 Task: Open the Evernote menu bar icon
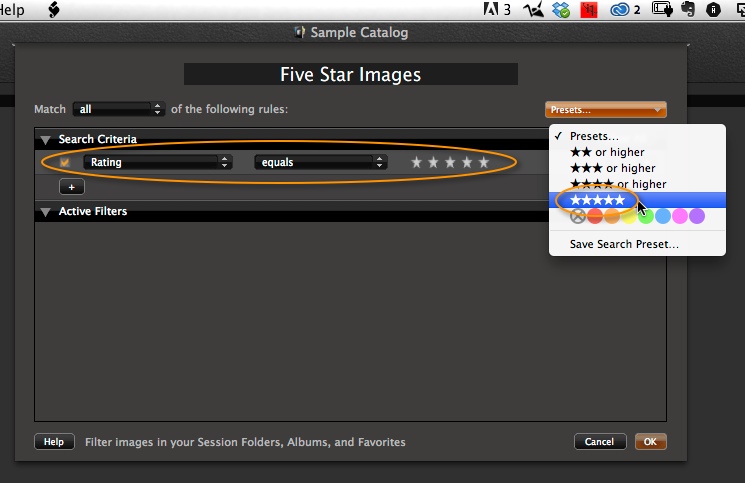click(x=688, y=9)
